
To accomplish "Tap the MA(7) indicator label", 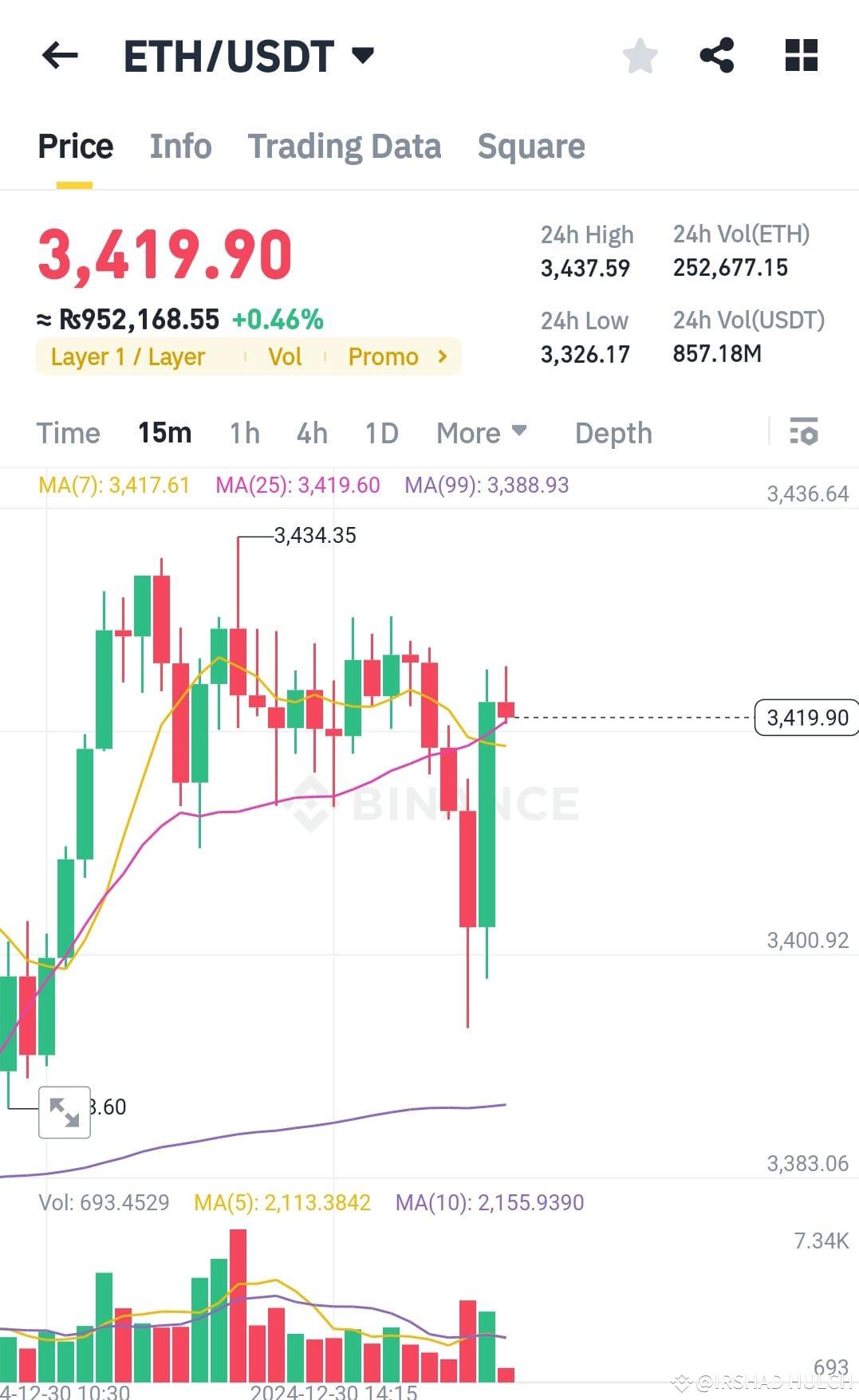I will 113,485.
